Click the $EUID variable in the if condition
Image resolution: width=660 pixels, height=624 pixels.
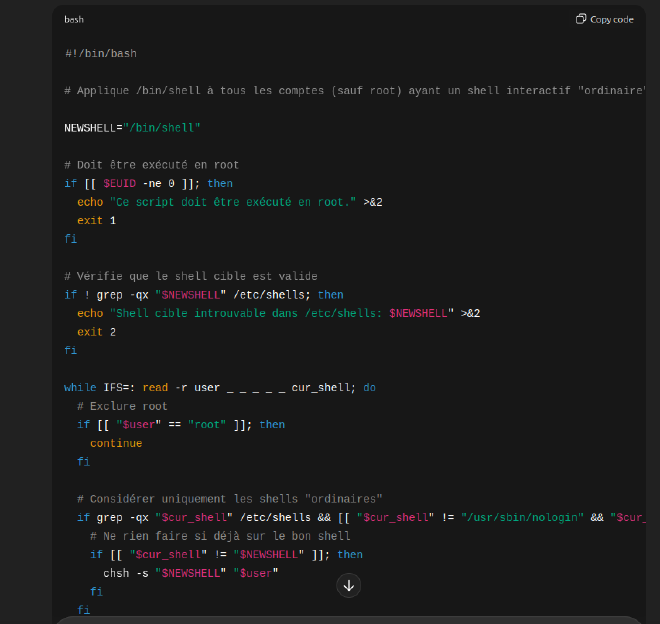click(120, 183)
